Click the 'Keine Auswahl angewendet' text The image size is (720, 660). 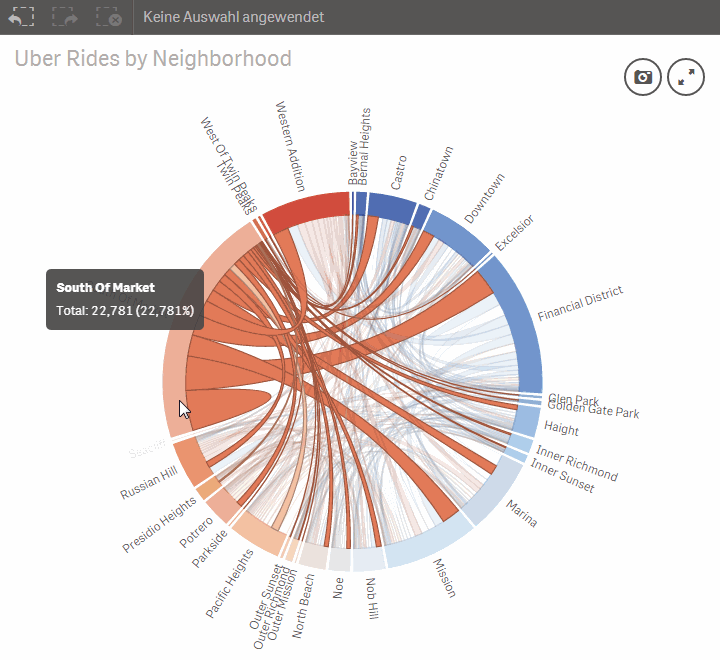click(x=233, y=17)
